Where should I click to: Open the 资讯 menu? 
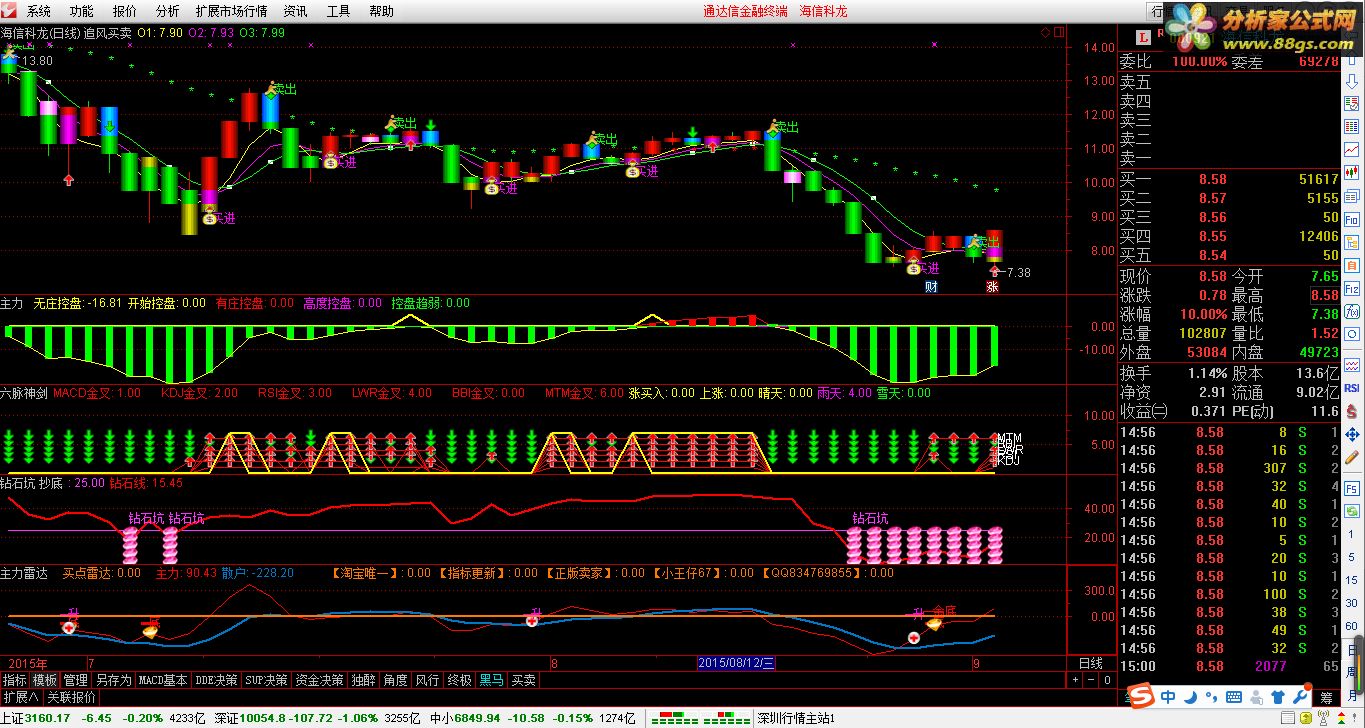click(295, 11)
